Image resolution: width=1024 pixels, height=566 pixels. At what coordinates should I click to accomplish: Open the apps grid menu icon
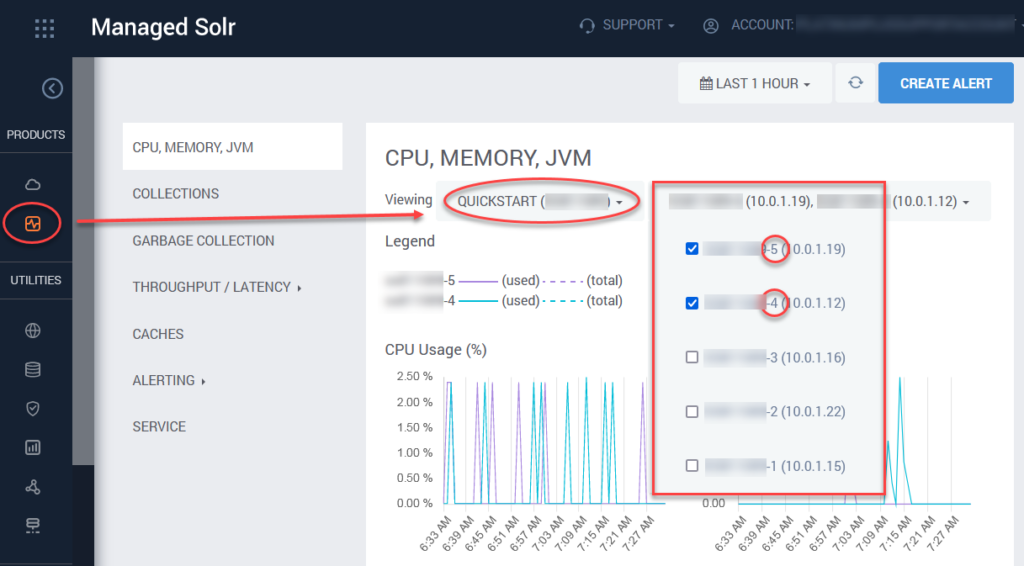pos(44,28)
